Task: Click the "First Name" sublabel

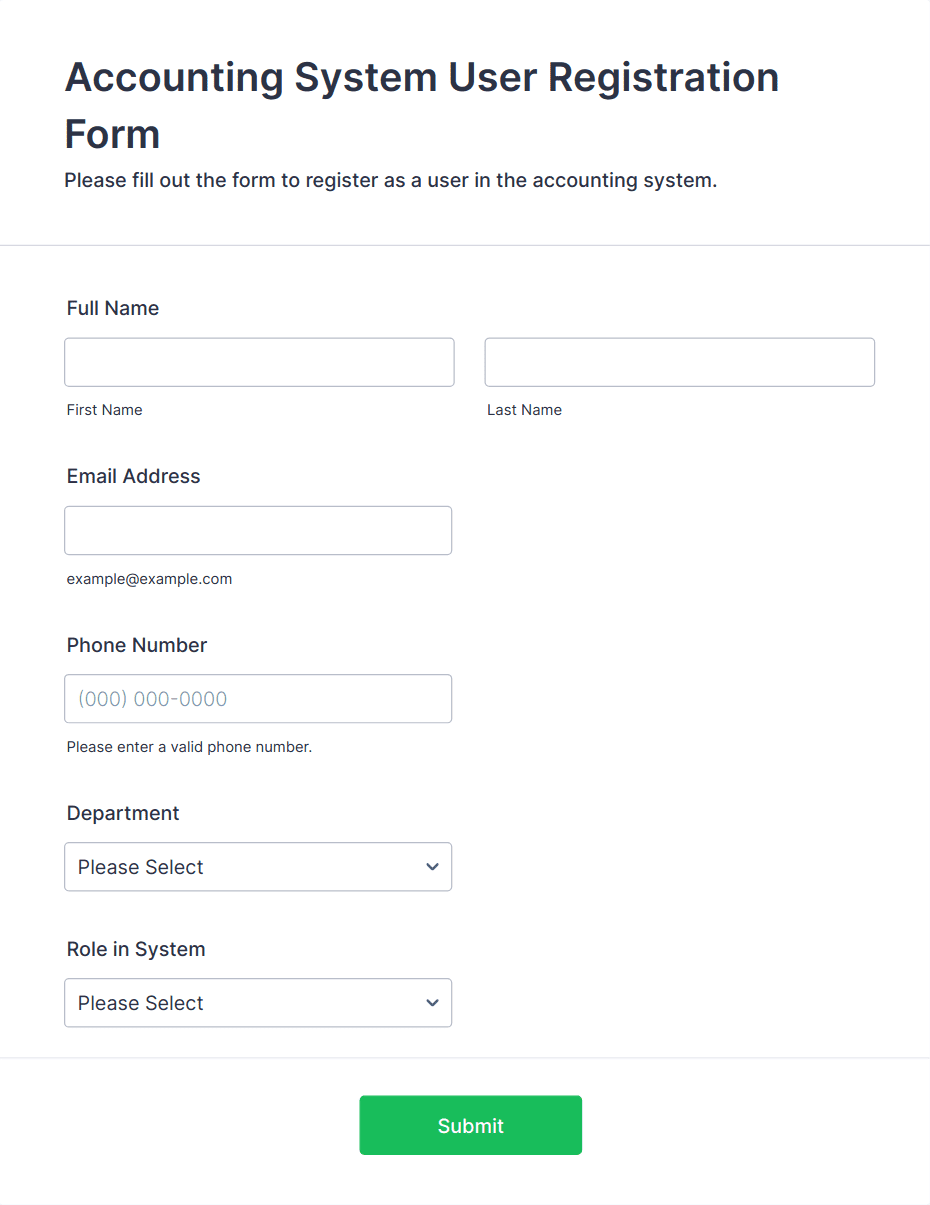Action: coord(104,410)
